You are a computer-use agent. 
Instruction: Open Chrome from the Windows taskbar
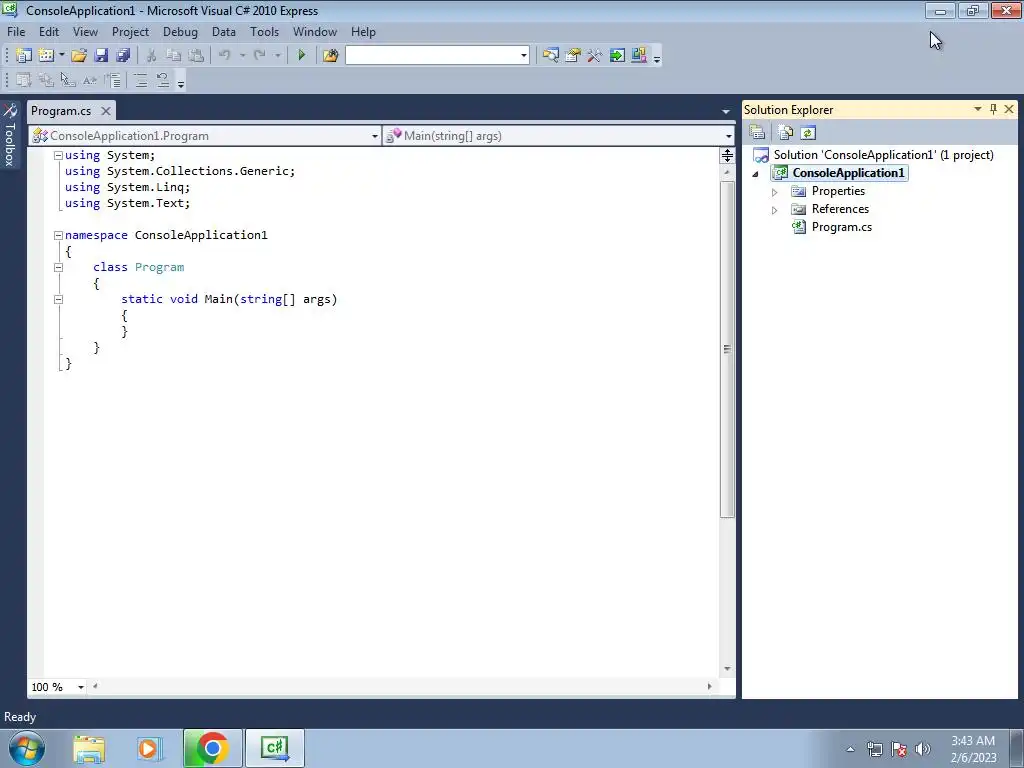[x=212, y=748]
